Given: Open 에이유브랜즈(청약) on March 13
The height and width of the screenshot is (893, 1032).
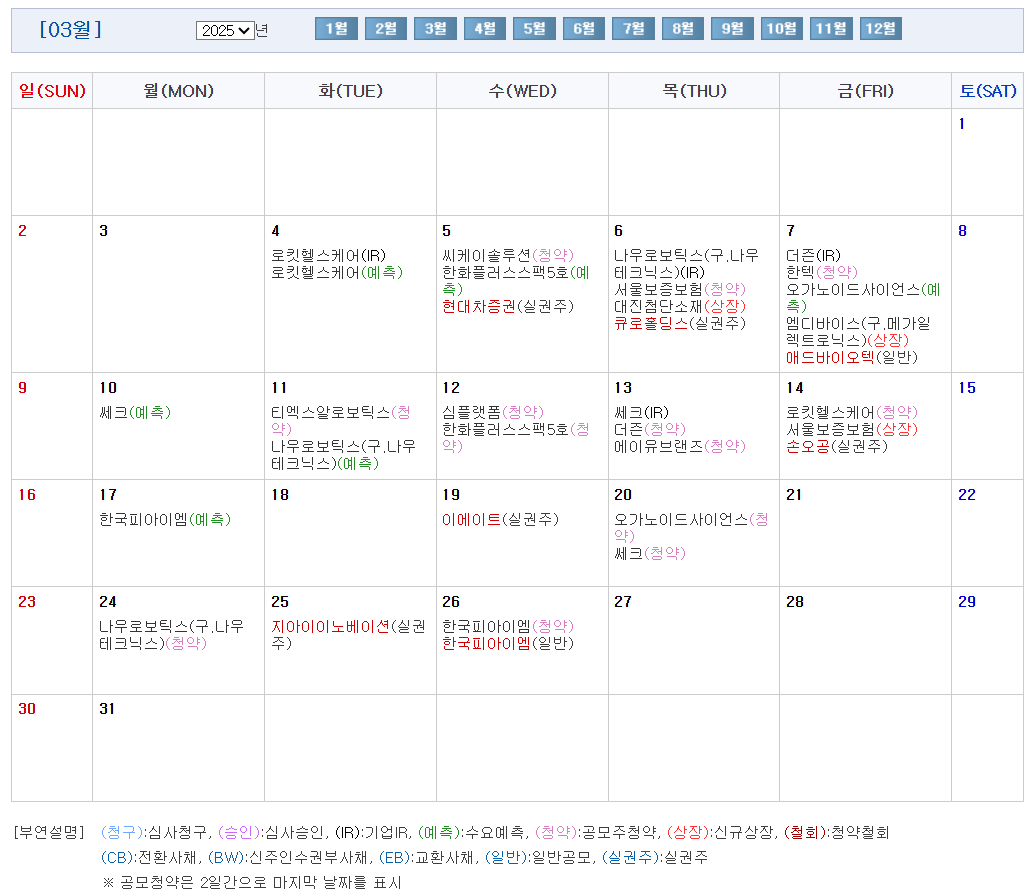Looking at the screenshot, I should (680, 447).
